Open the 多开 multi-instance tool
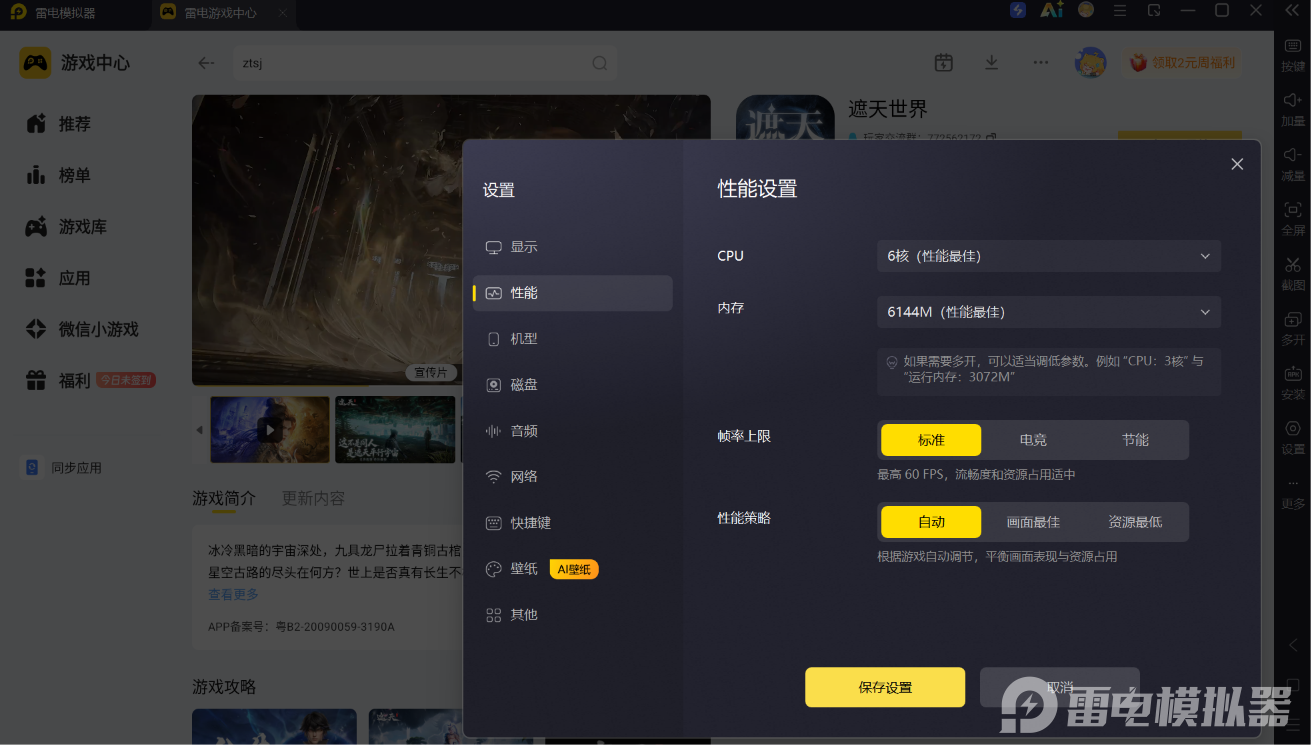Screen dimensions: 1311x745 click(x=1293, y=328)
